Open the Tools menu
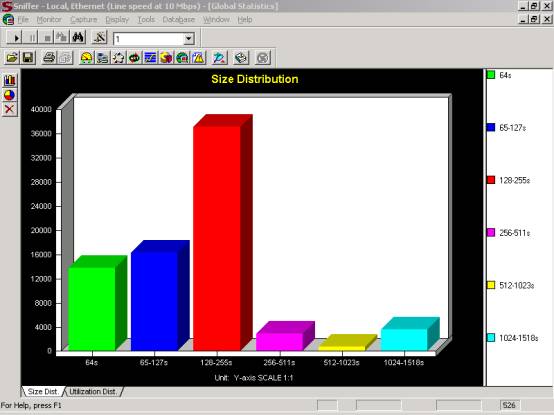 point(146,19)
